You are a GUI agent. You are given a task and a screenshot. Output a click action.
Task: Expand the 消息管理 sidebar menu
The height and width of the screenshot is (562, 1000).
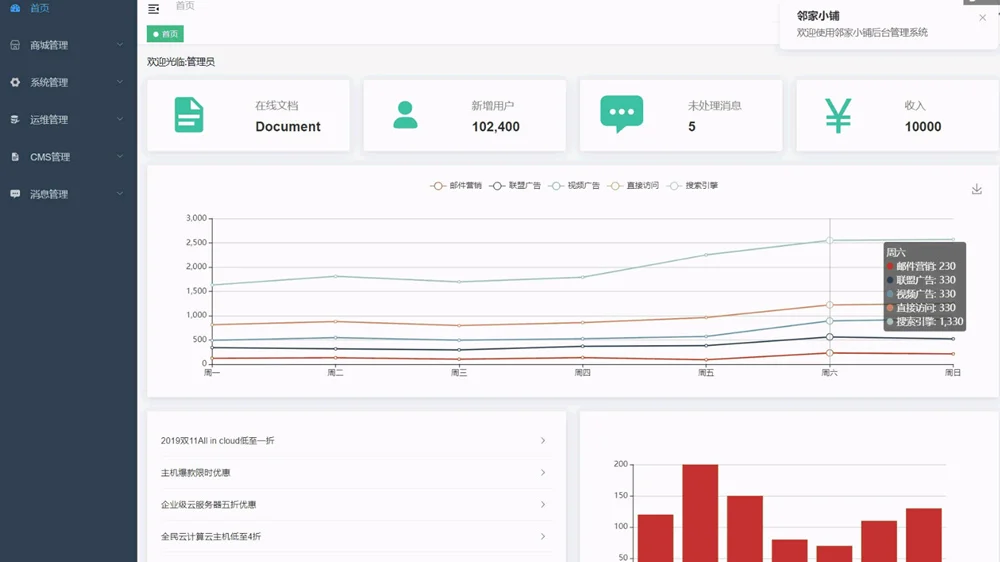[68, 194]
